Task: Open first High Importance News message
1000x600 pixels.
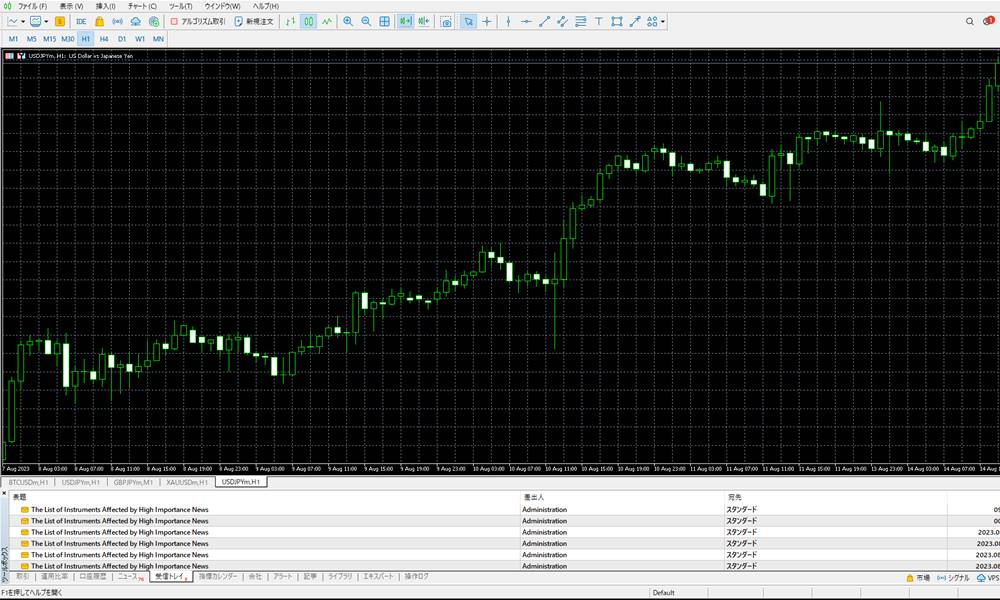Action: tap(119, 509)
